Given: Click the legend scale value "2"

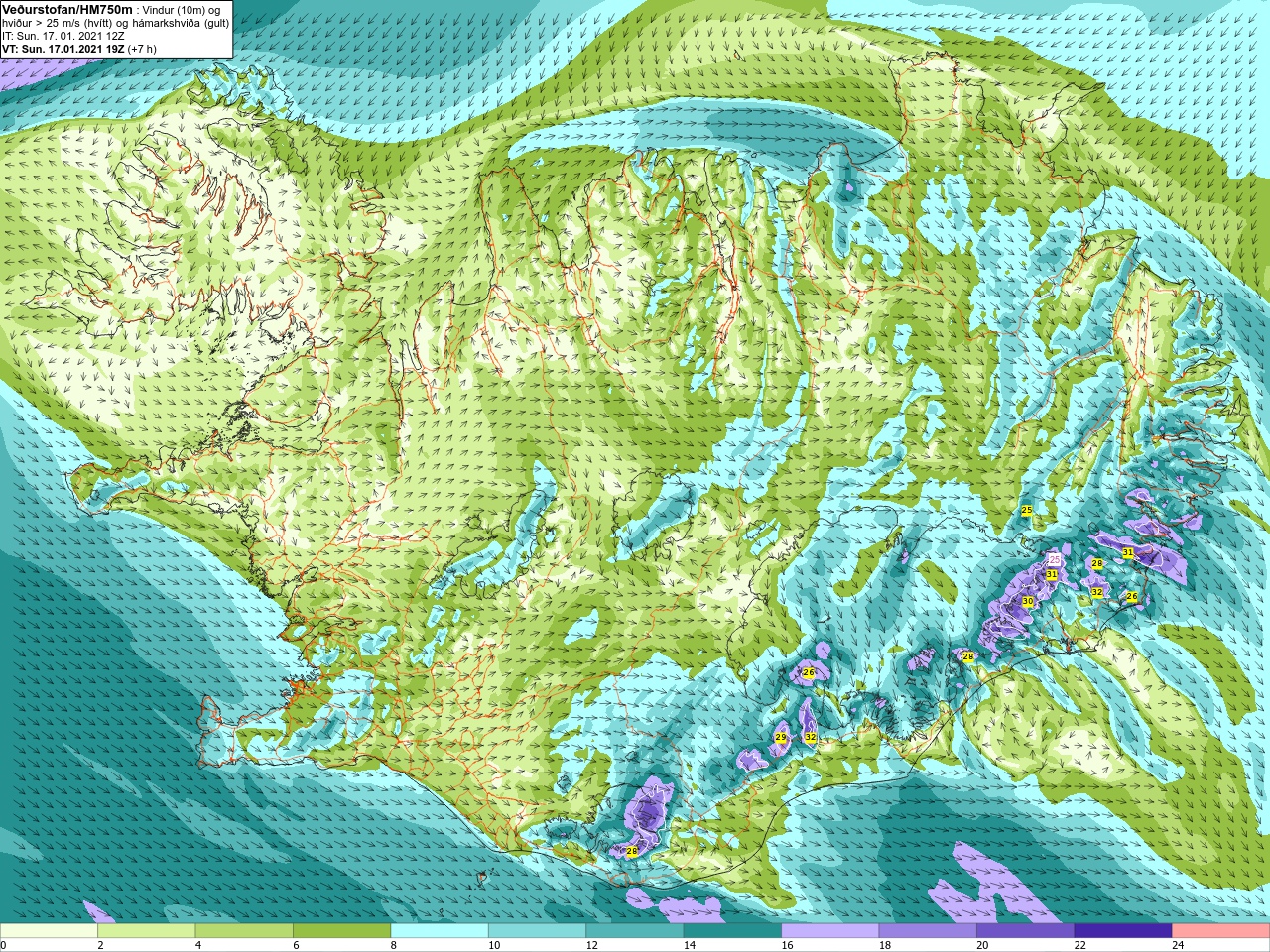Looking at the screenshot, I should pos(101,945).
